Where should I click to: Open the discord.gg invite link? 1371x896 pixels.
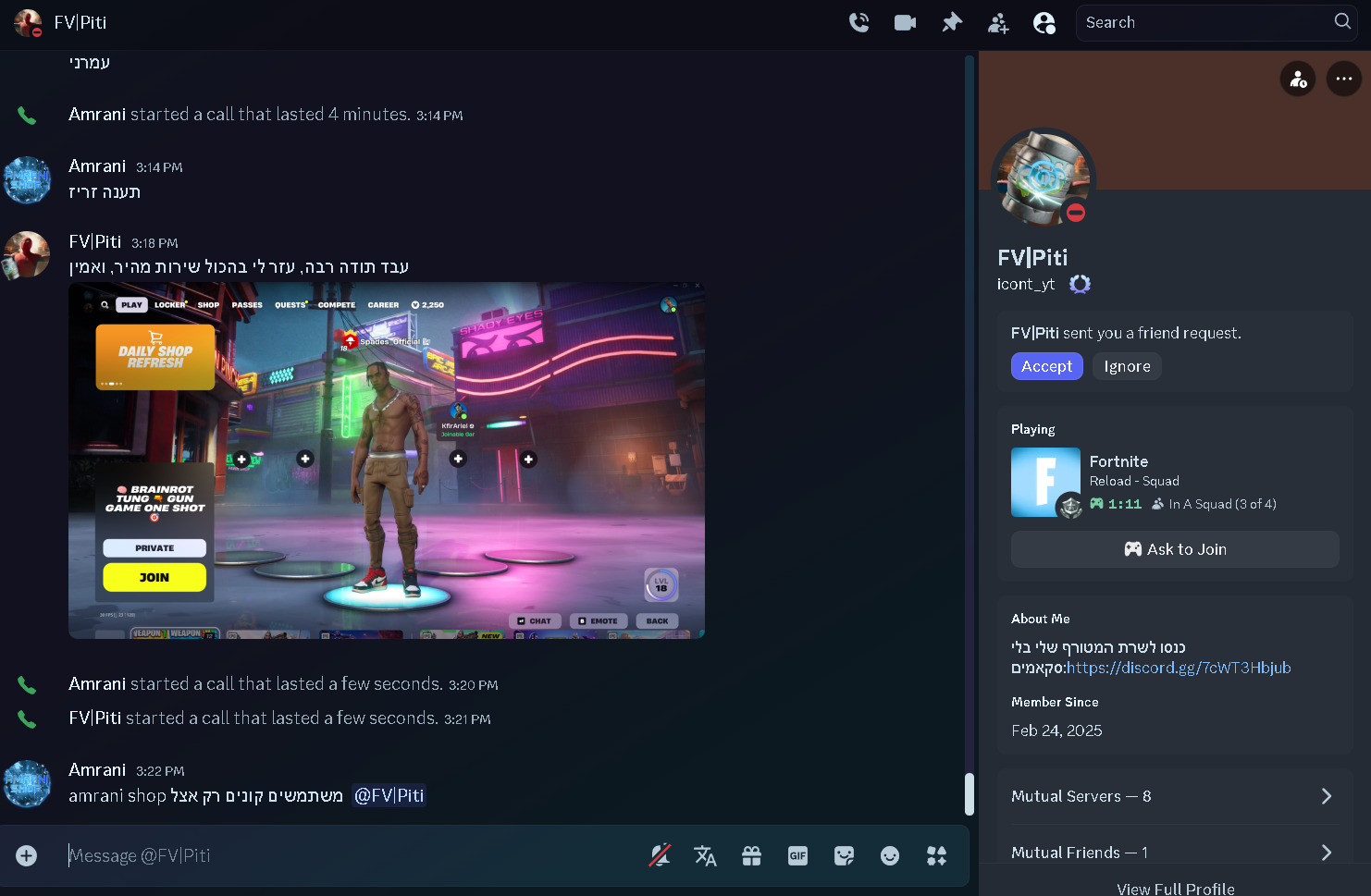tap(1179, 668)
